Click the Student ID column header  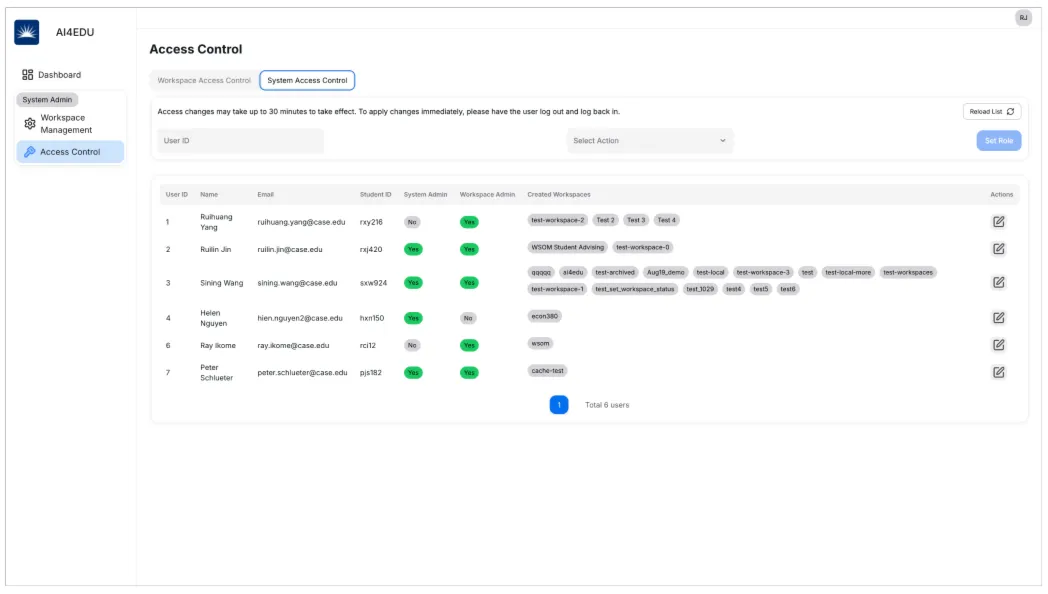pos(376,194)
